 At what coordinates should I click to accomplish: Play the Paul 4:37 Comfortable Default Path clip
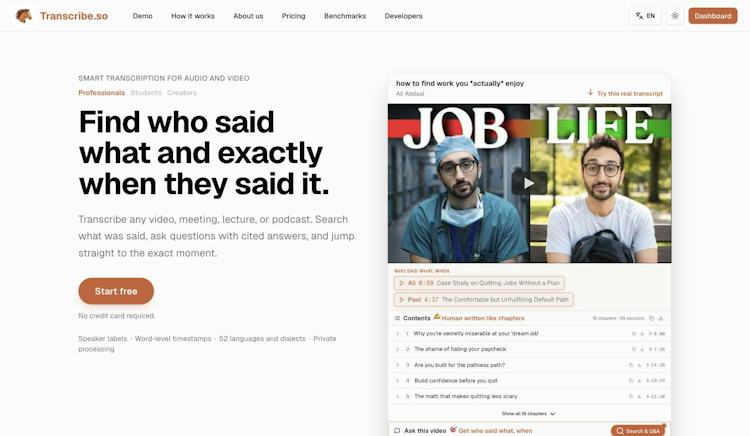coord(484,300)
